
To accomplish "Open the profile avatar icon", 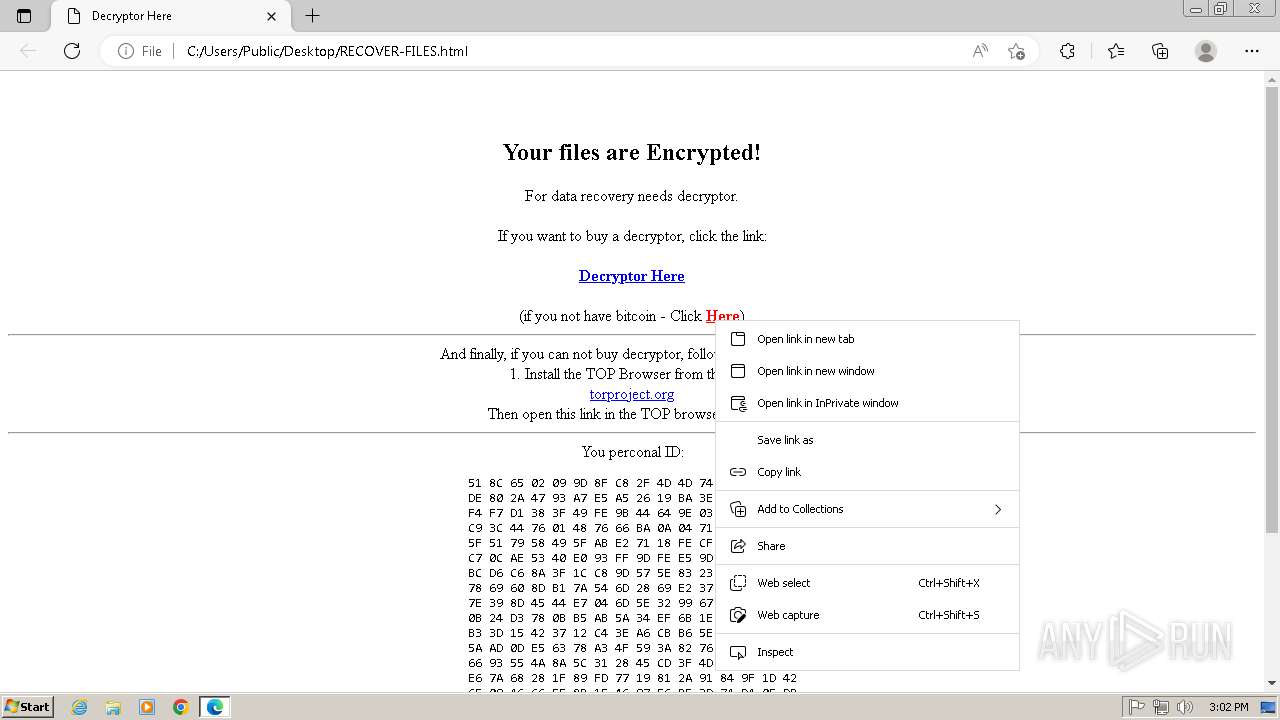I will point(1206,51).
